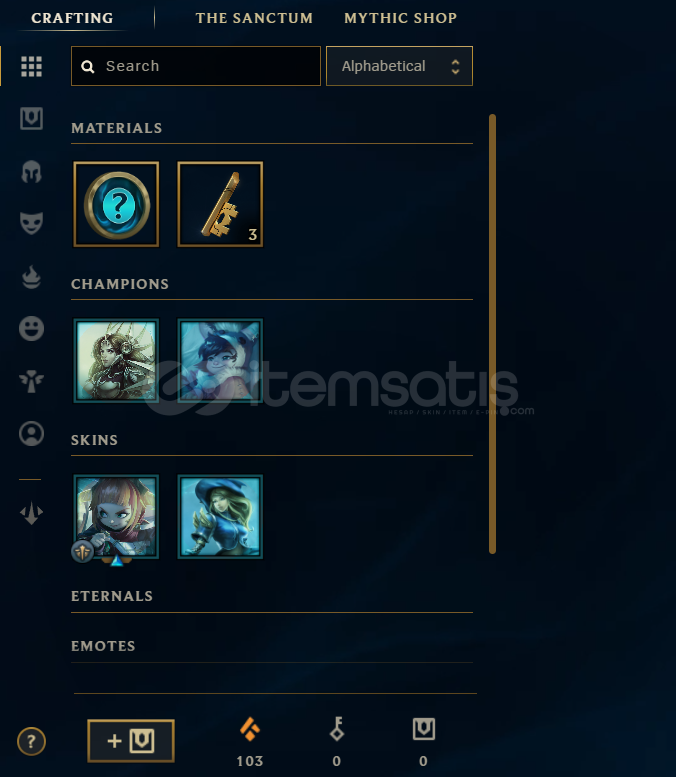Click the add chest purchase button
676x777 pixels.
click(x=131, y=741)
